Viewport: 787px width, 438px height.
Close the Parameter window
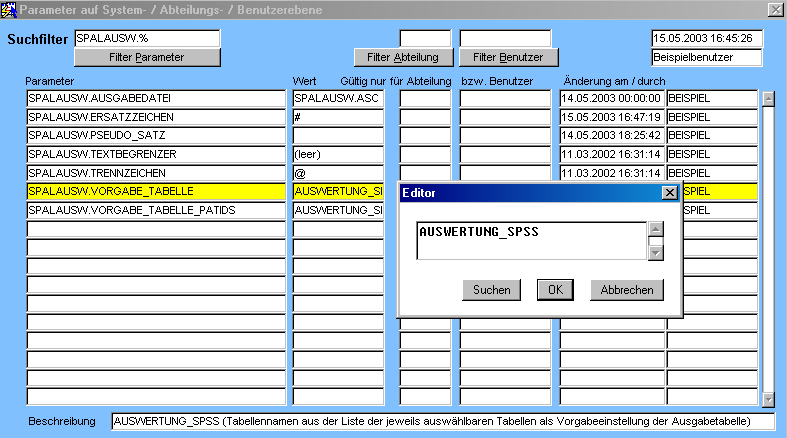(775, 9)
